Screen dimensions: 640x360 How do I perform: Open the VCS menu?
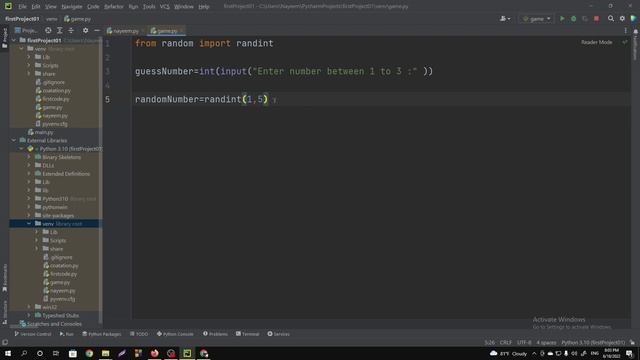[x=164, y=7]
